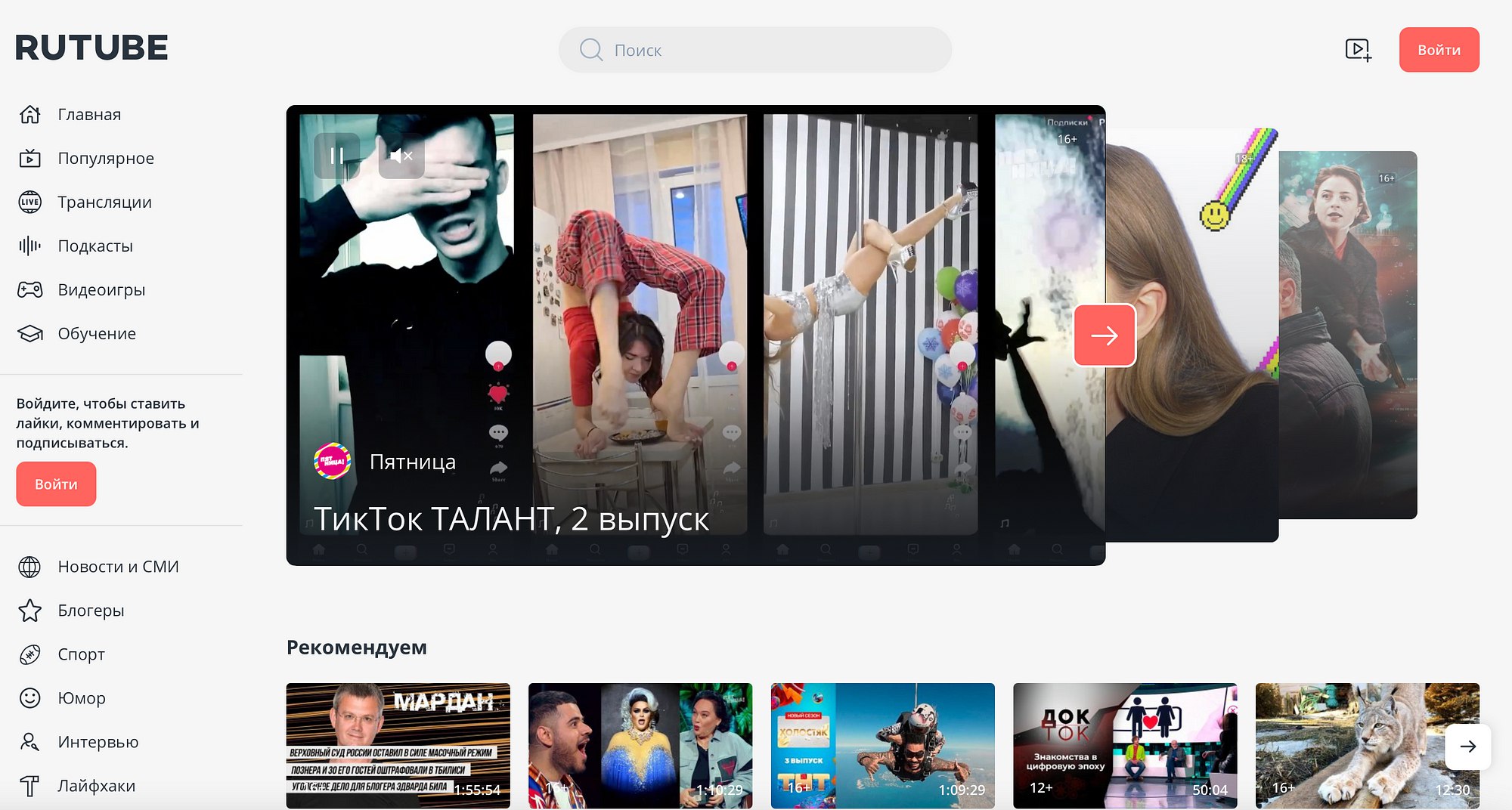Open the lynx video thumbnail
Screen dimensions: 1512x810
(1368, 746)
